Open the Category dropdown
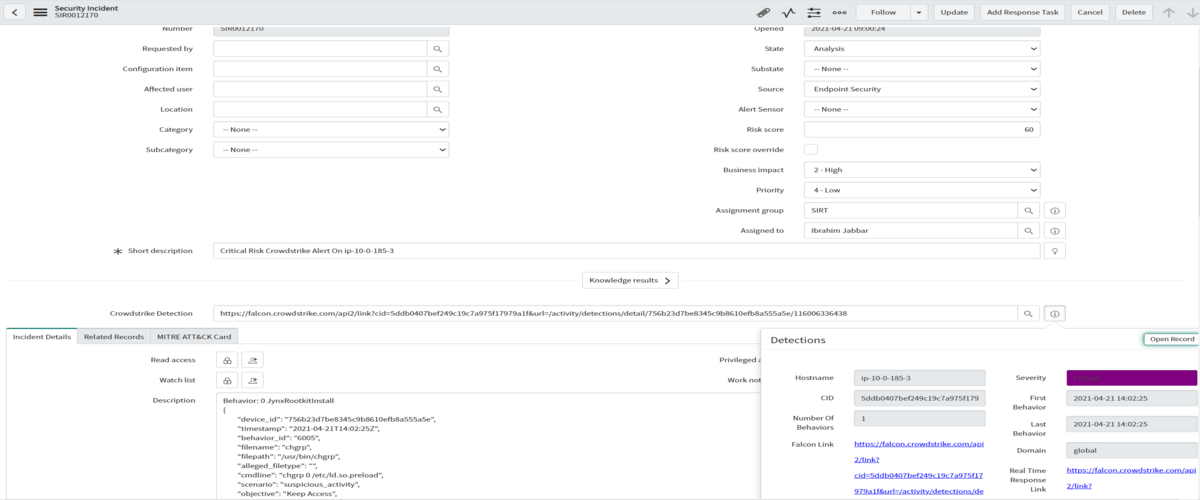1200x500 pixels. point(330,130)
